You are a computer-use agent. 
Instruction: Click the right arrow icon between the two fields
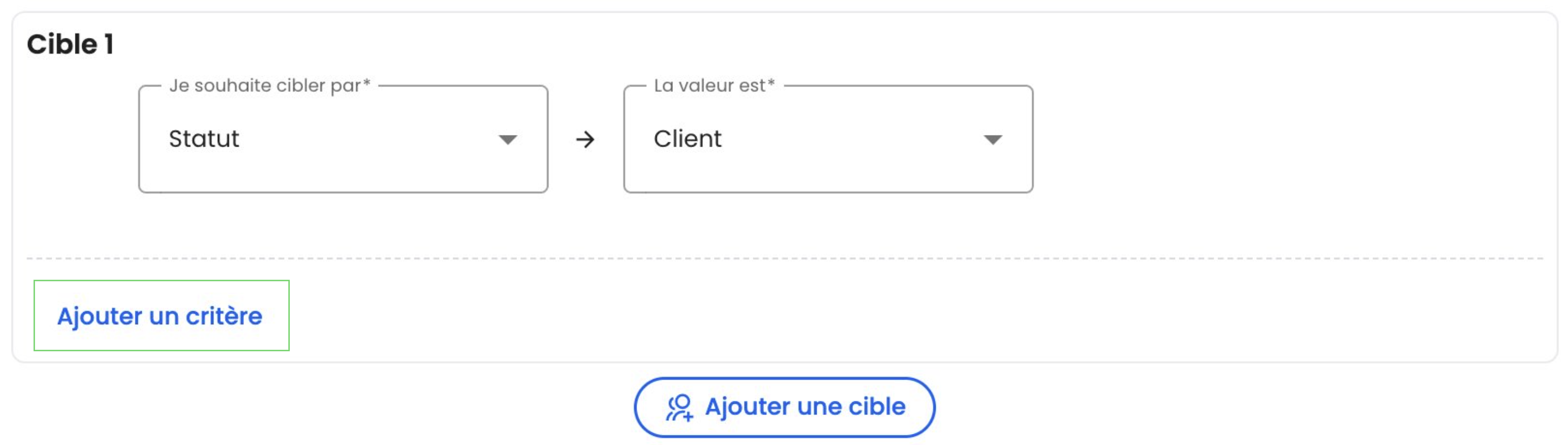(585, 139)
